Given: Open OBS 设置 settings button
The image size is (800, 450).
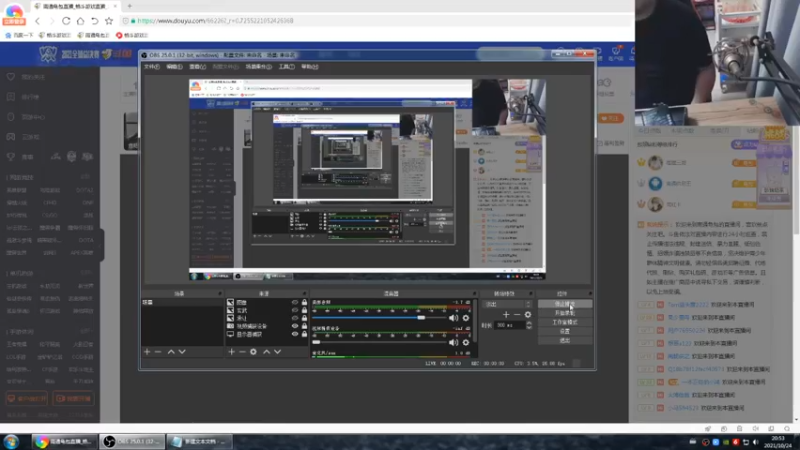Looking at the screenshot, I should pyautogui.click(x=565, y=332).
